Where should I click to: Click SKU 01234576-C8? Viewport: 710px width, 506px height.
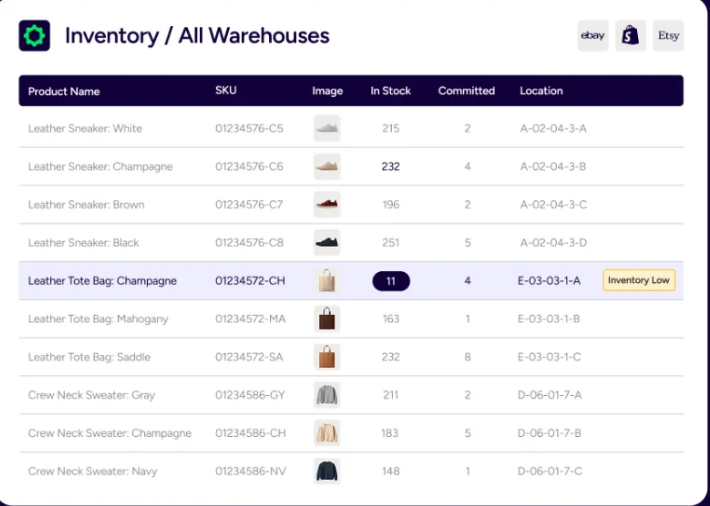[249, 243]
